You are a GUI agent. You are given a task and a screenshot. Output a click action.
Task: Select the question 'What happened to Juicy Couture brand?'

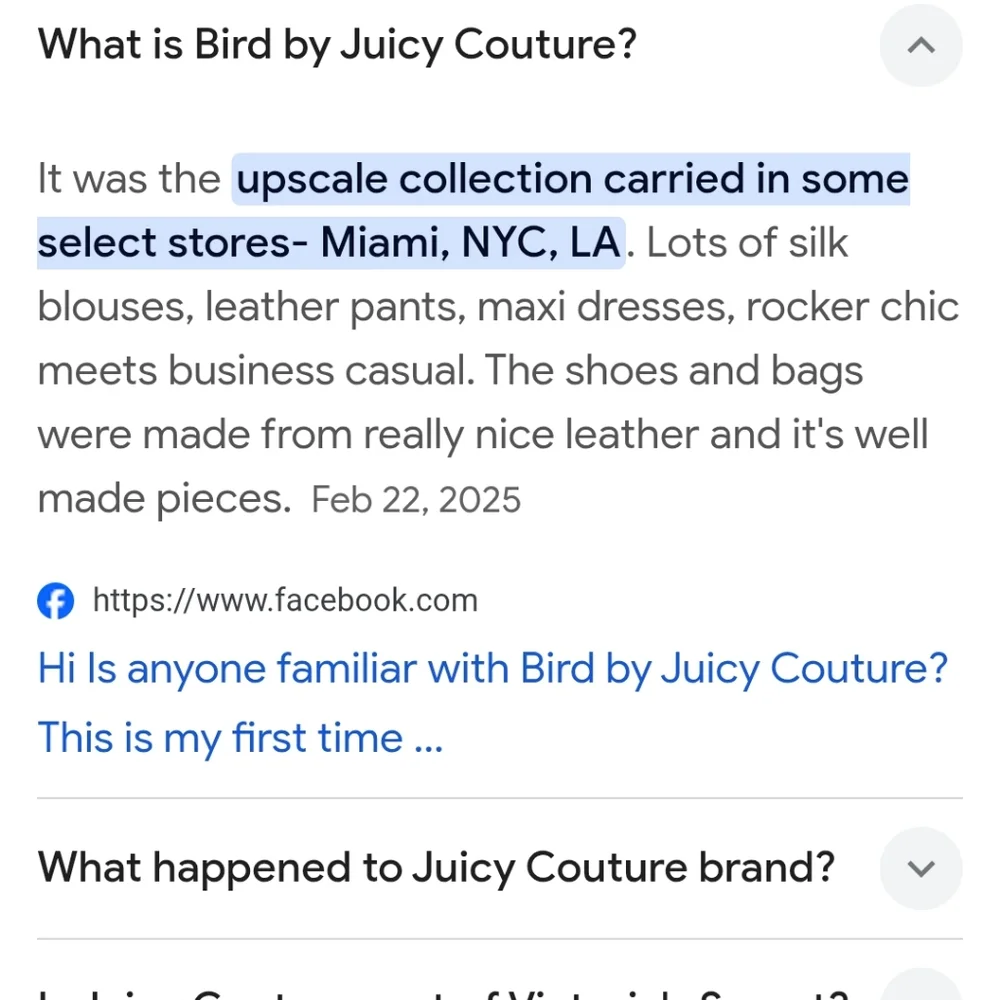tap(436, 868)
